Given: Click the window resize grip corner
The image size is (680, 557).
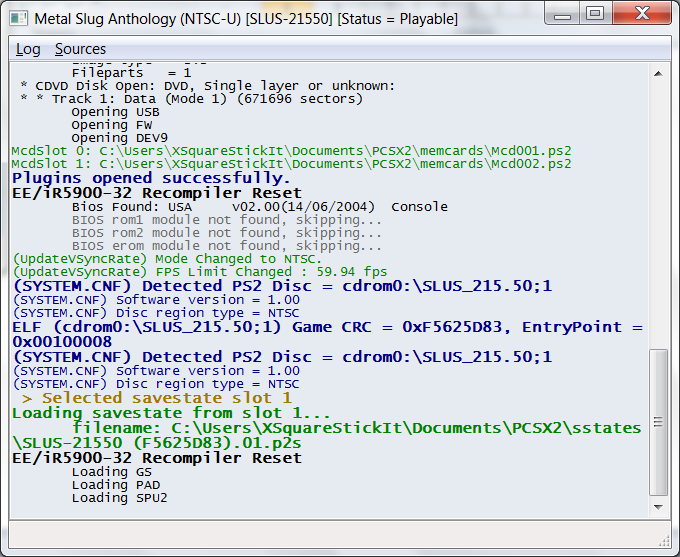Looking at the screenshot, I should click(664, 540).
